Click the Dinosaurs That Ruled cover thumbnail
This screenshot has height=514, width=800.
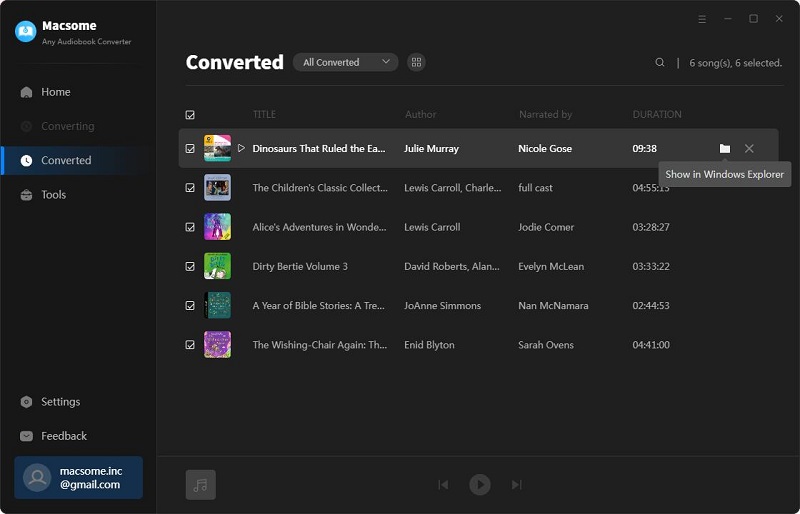tap(217, 148)
